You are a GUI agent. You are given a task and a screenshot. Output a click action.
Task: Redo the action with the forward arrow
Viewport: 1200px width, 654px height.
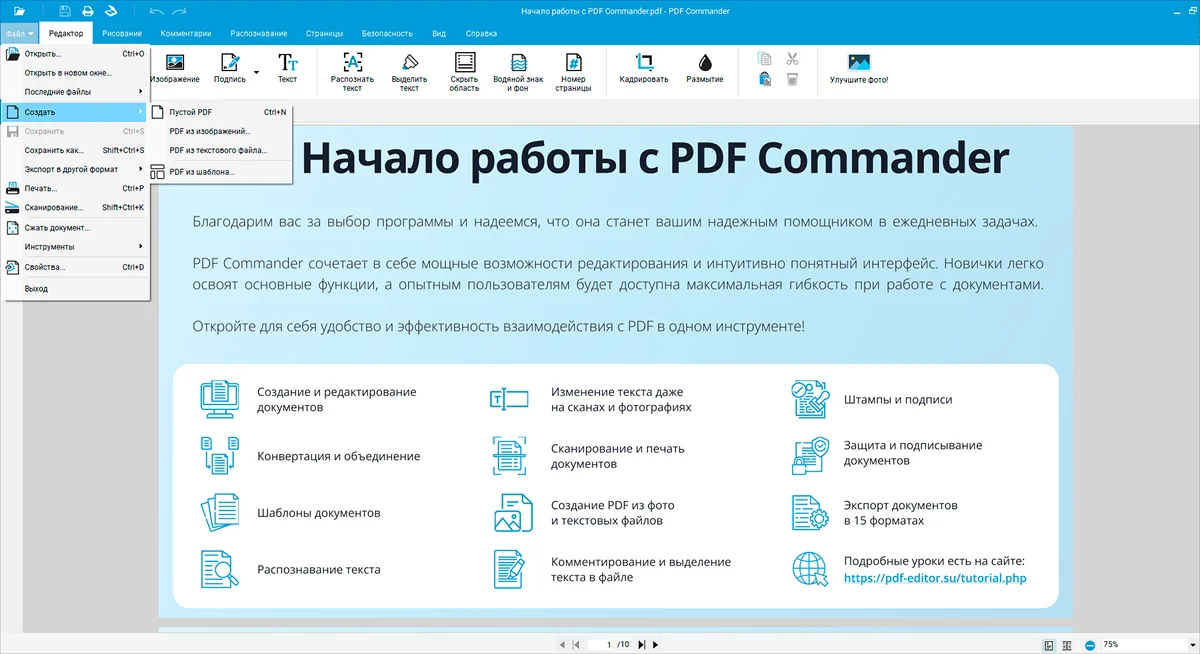[x=180, y=11]
